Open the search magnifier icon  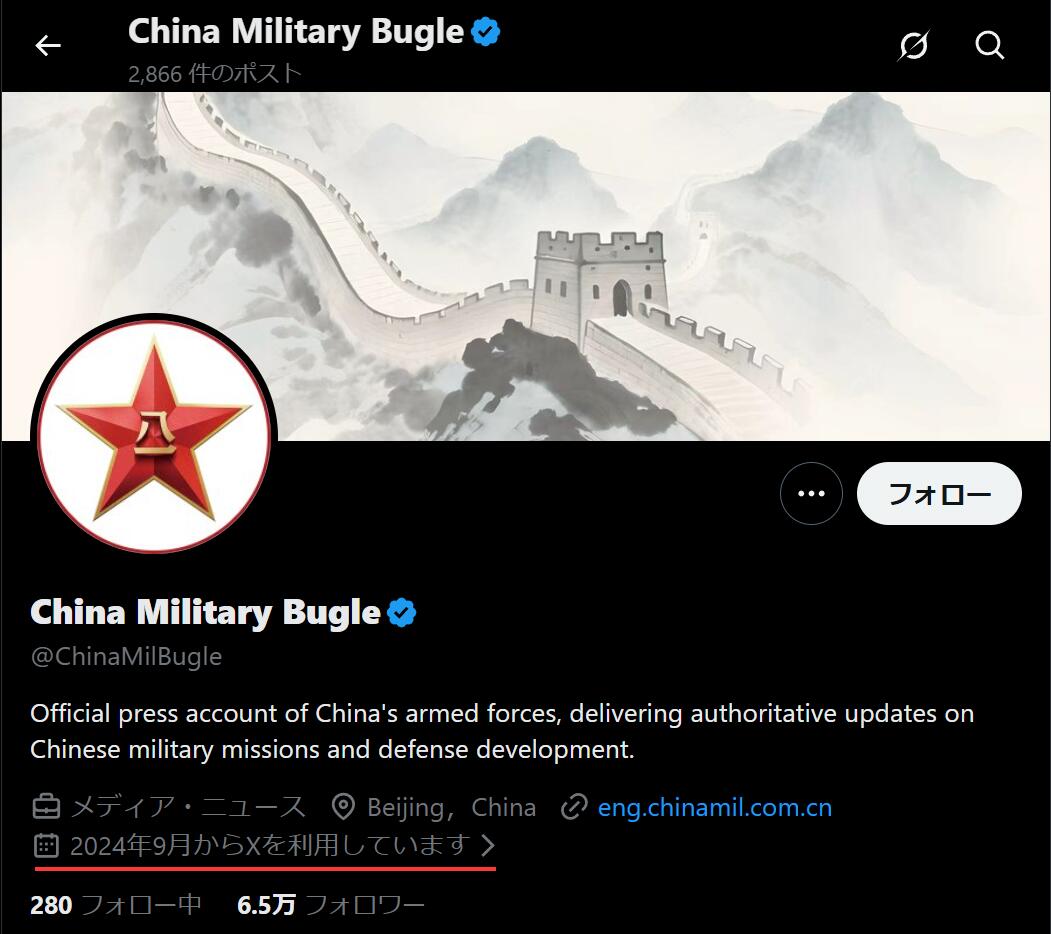989,46
